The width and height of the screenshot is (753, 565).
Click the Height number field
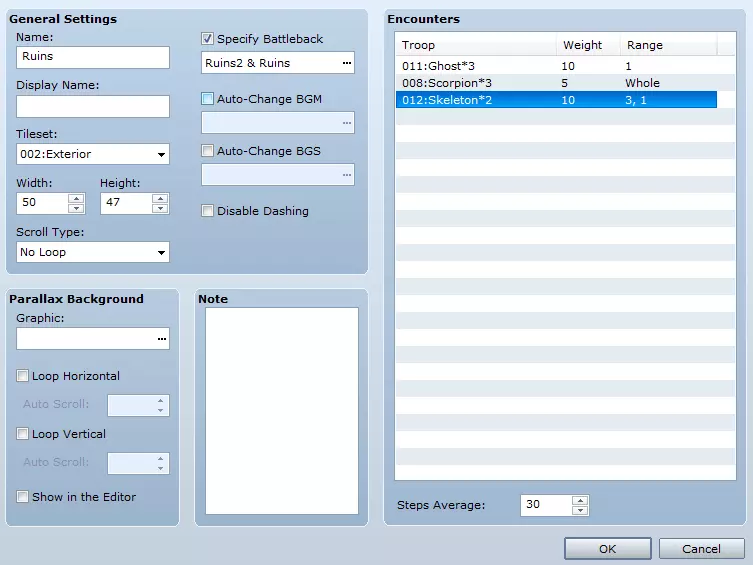click(x=126, y=203)
